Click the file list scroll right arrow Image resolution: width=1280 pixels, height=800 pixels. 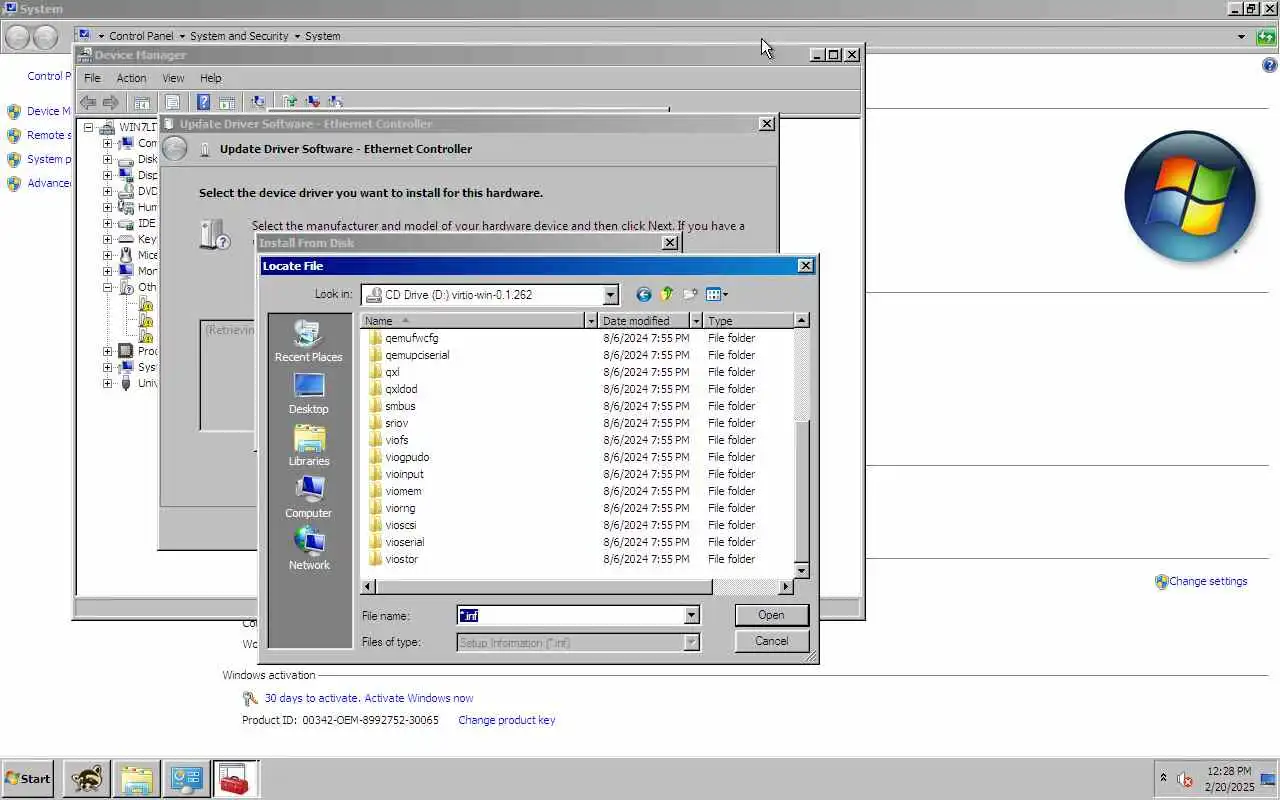click(786, 587)
